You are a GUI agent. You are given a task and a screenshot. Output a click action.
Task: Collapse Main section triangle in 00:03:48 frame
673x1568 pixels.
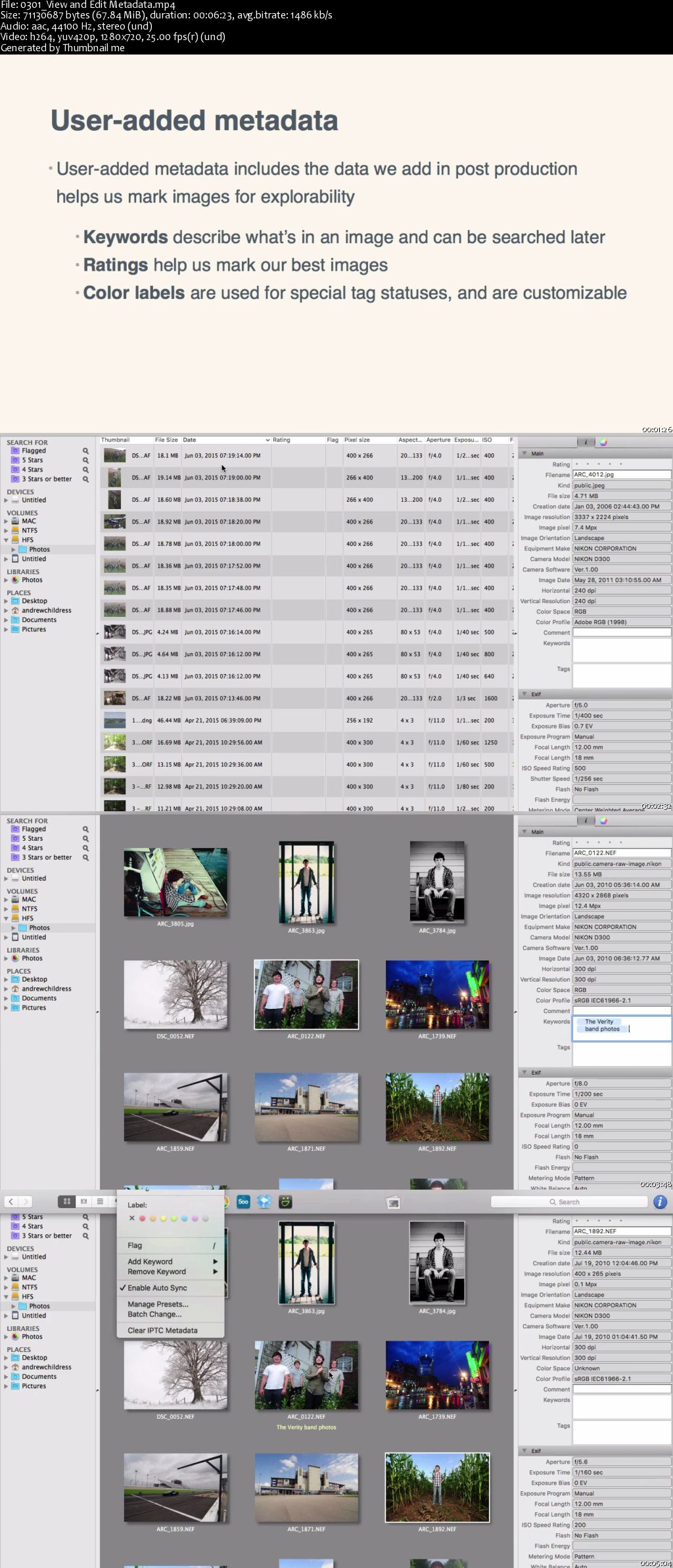pos(524,832)
